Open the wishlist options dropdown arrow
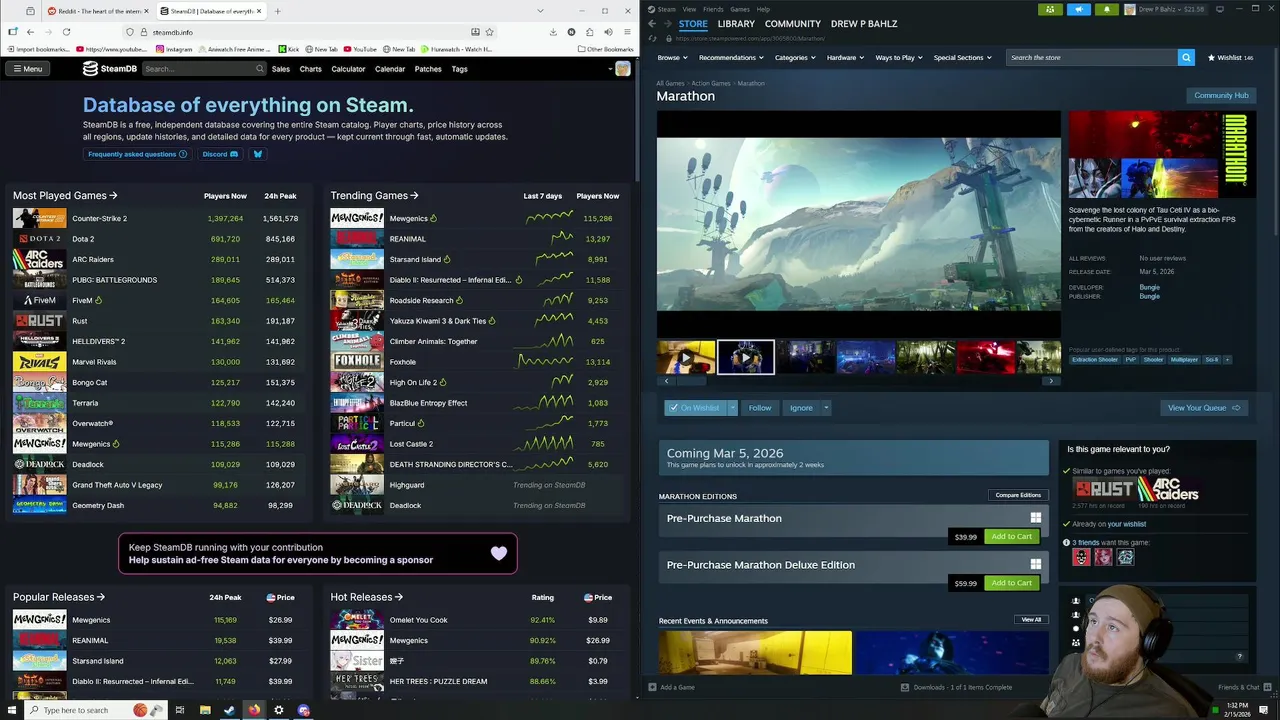This screenshot has height=720, width=1280. click(732, 408)
